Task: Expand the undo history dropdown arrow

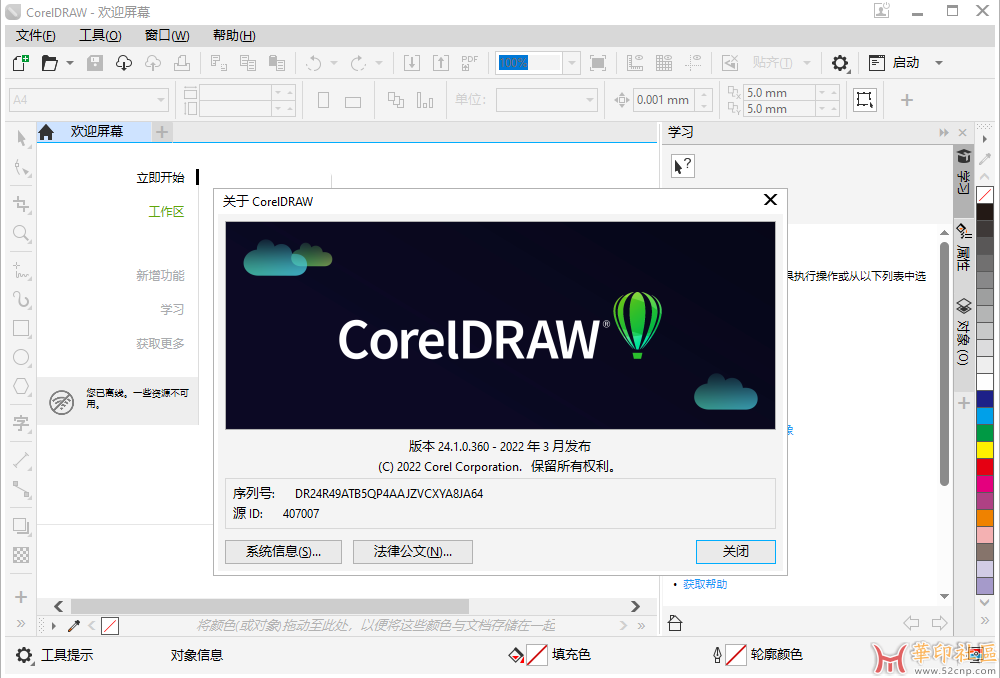Action: pos(334,63)
